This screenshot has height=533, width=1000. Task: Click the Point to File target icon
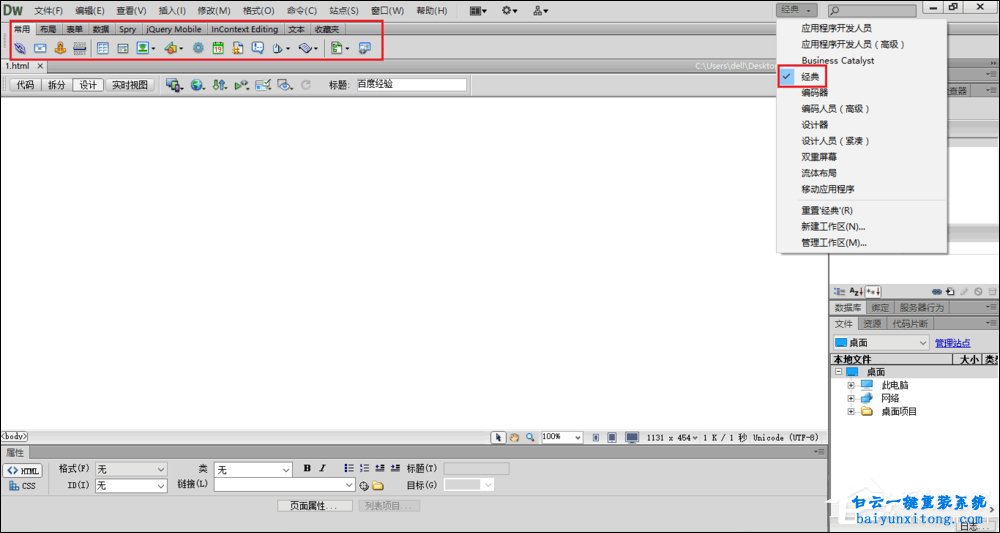coord(364,486)
